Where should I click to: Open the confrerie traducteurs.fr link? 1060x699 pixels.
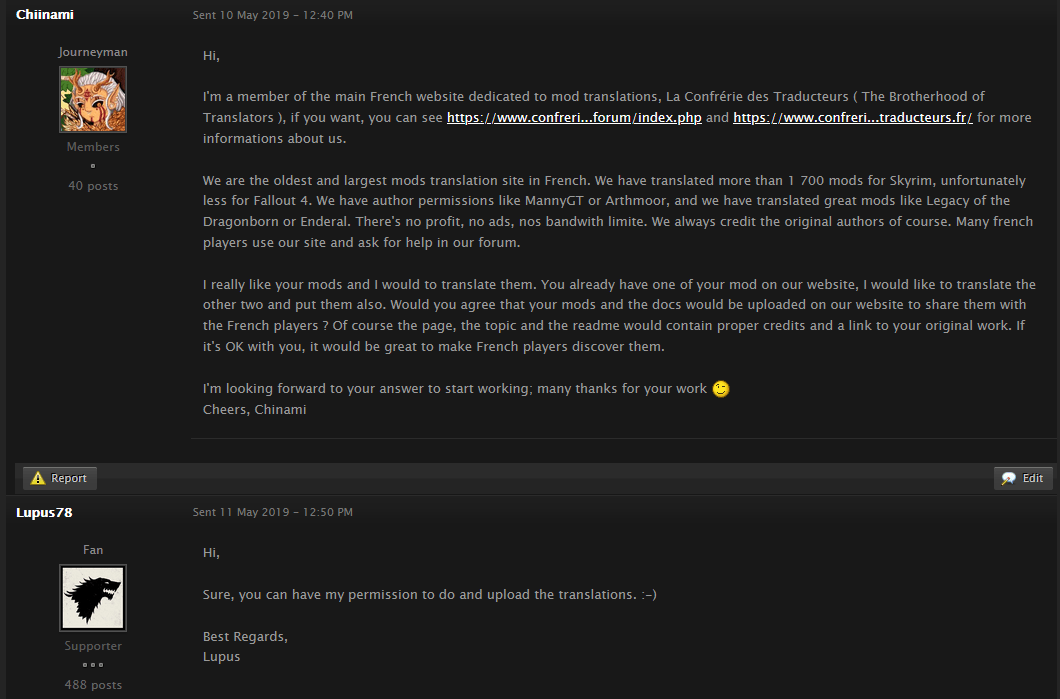[852, 118]
